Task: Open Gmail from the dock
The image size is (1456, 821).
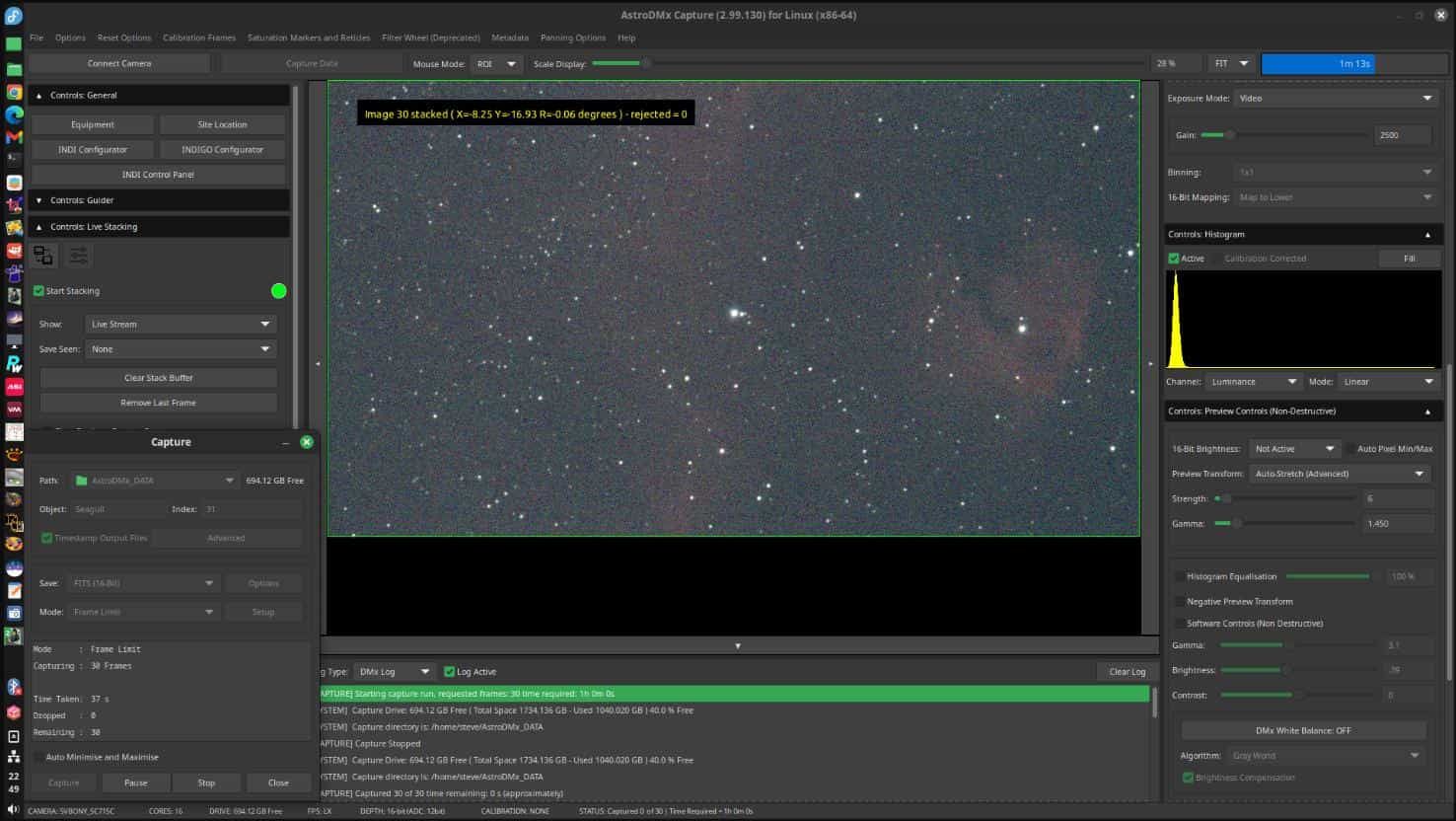Action: point(14,137)
